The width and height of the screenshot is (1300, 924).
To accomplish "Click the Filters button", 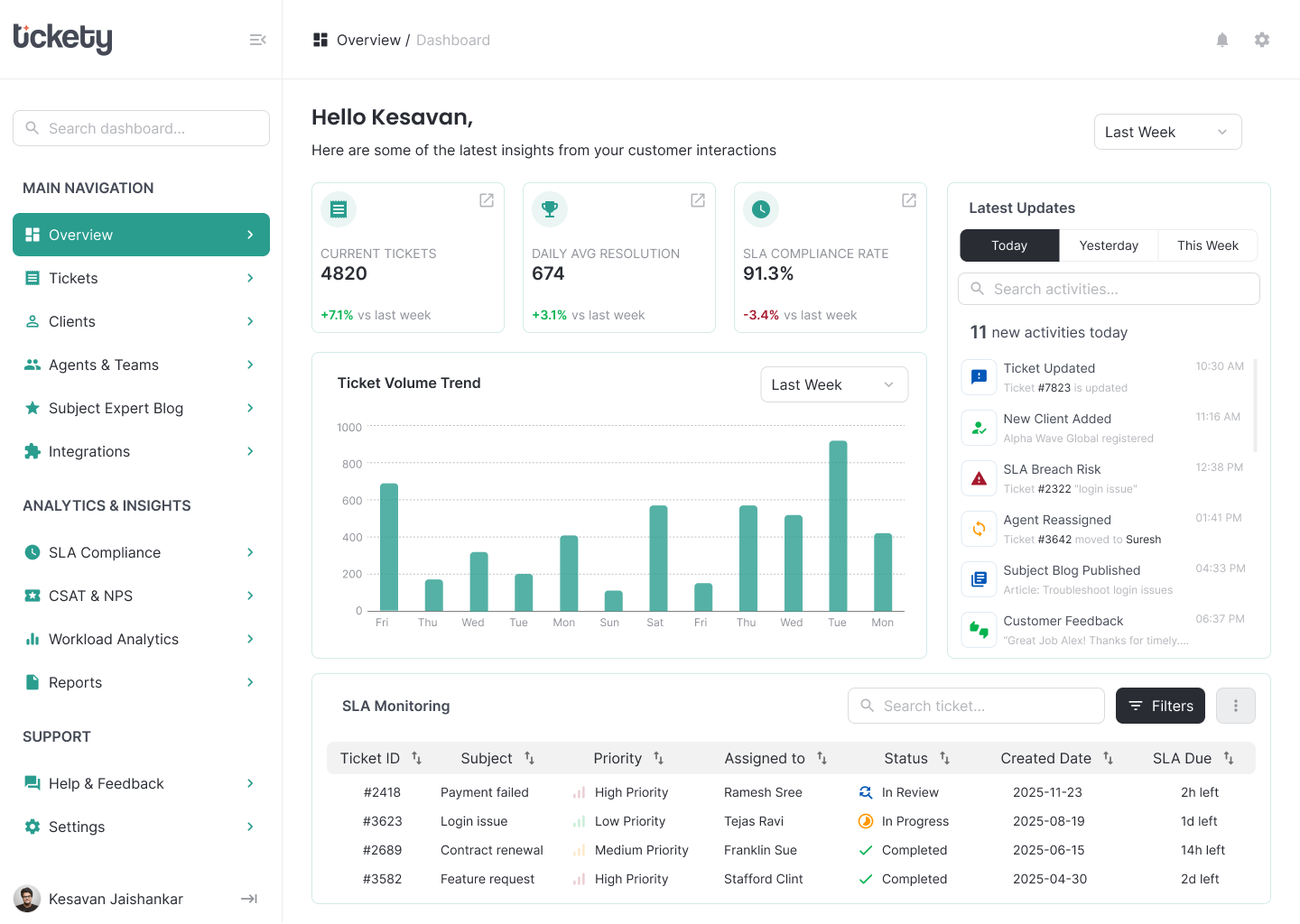I will [1160, 706].
